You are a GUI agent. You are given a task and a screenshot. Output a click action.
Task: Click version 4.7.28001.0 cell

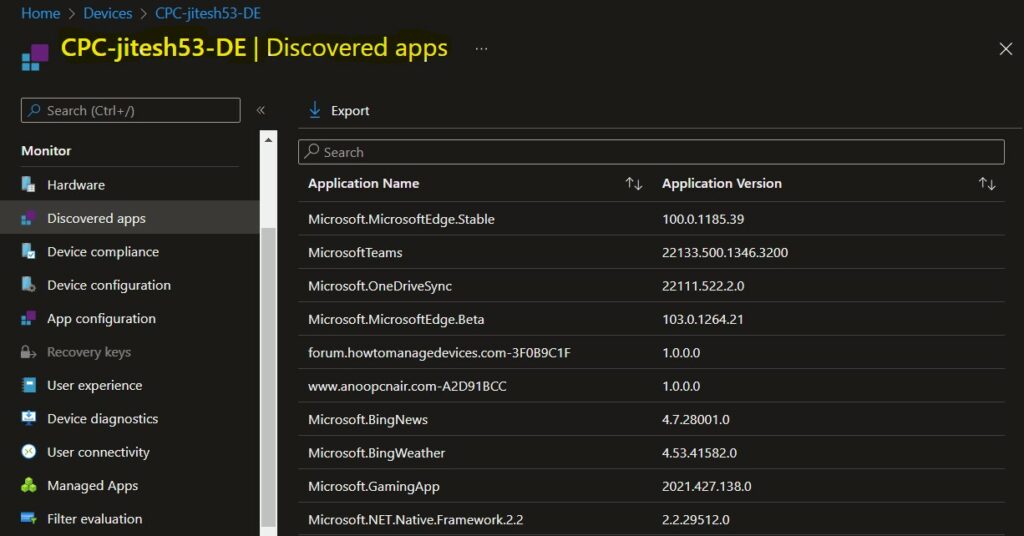click(696, 419)
